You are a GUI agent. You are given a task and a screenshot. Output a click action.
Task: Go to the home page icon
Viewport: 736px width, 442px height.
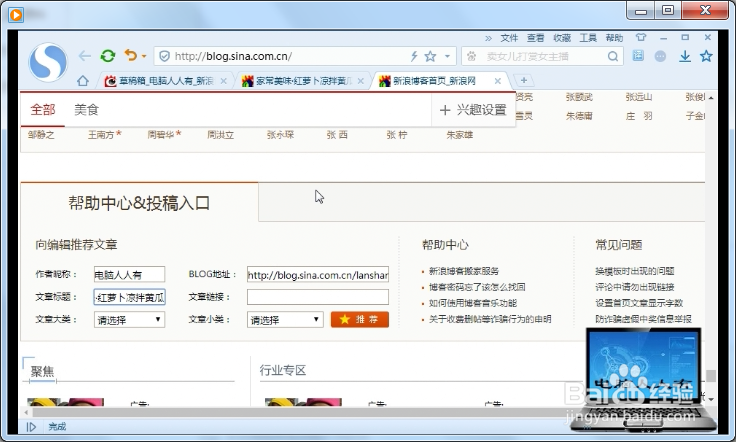[x=83, y=81]
